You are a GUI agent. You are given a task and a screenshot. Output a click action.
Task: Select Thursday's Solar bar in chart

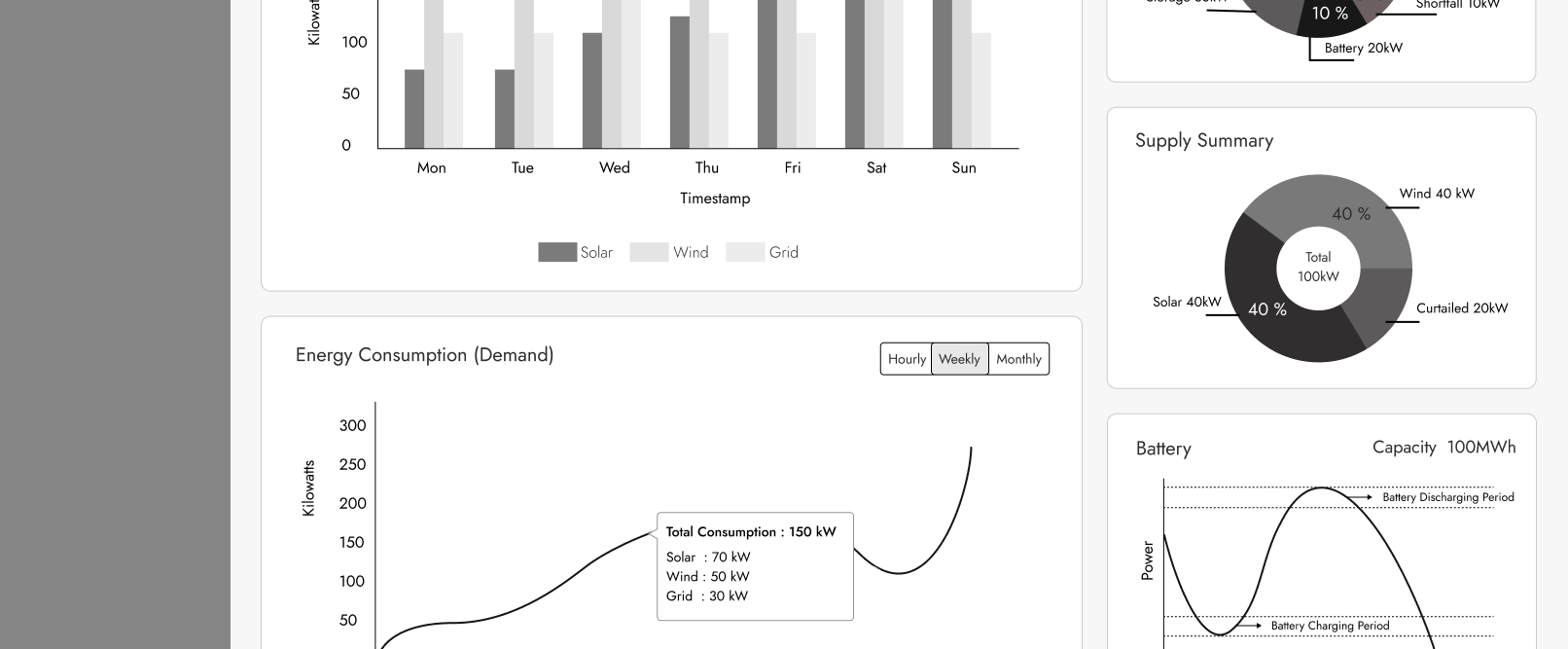pyautogui.click(x=680, y=82)
